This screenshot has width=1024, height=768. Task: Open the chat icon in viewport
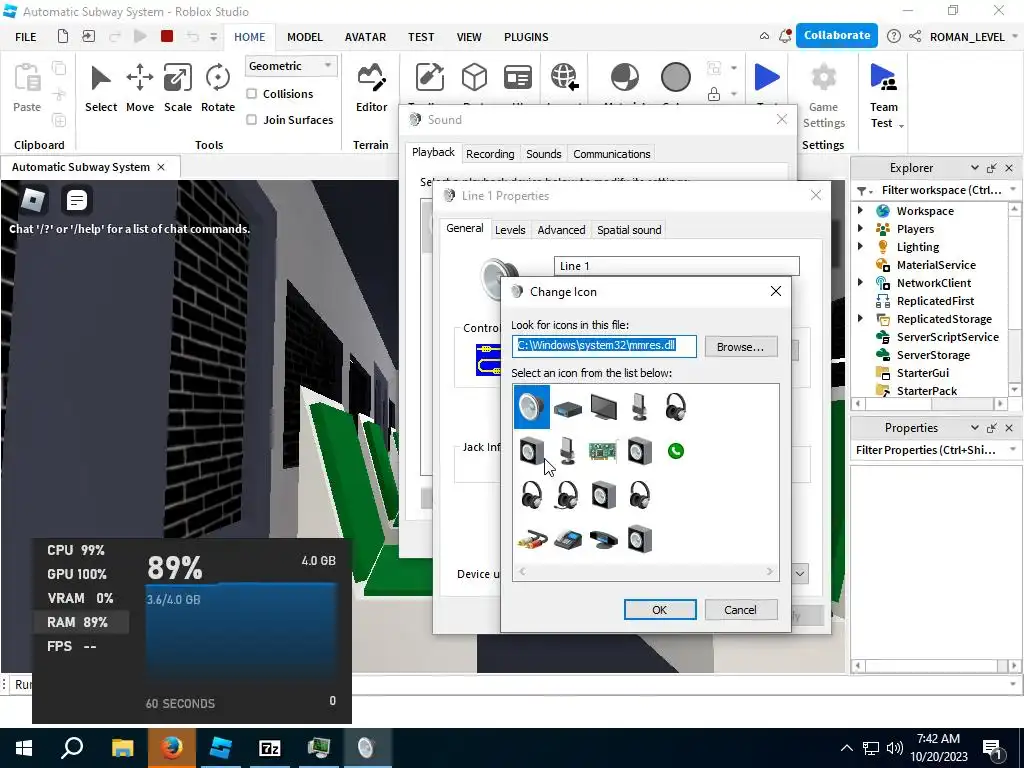click(76, 200)
